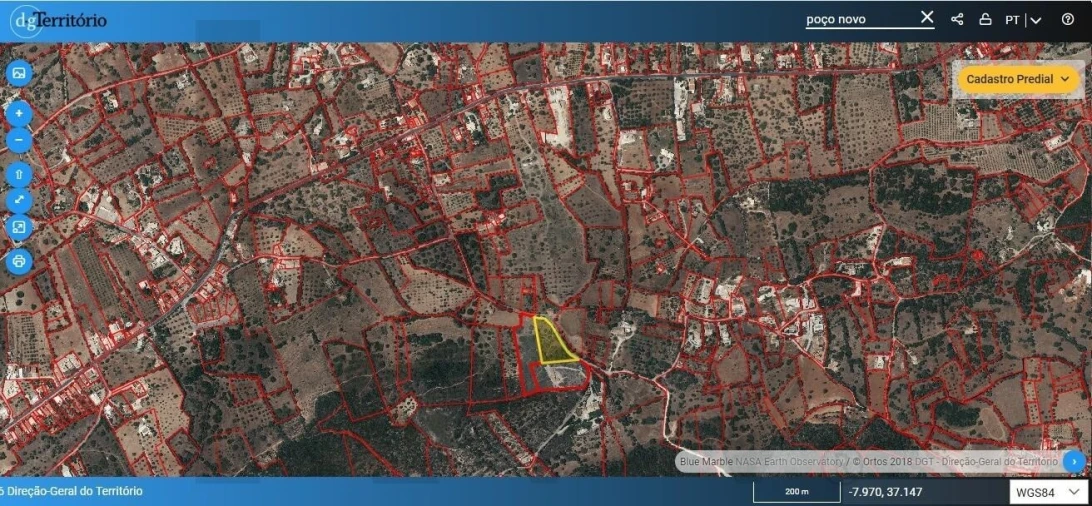
Task: Zoom out with the minus button
Action: 19,140
